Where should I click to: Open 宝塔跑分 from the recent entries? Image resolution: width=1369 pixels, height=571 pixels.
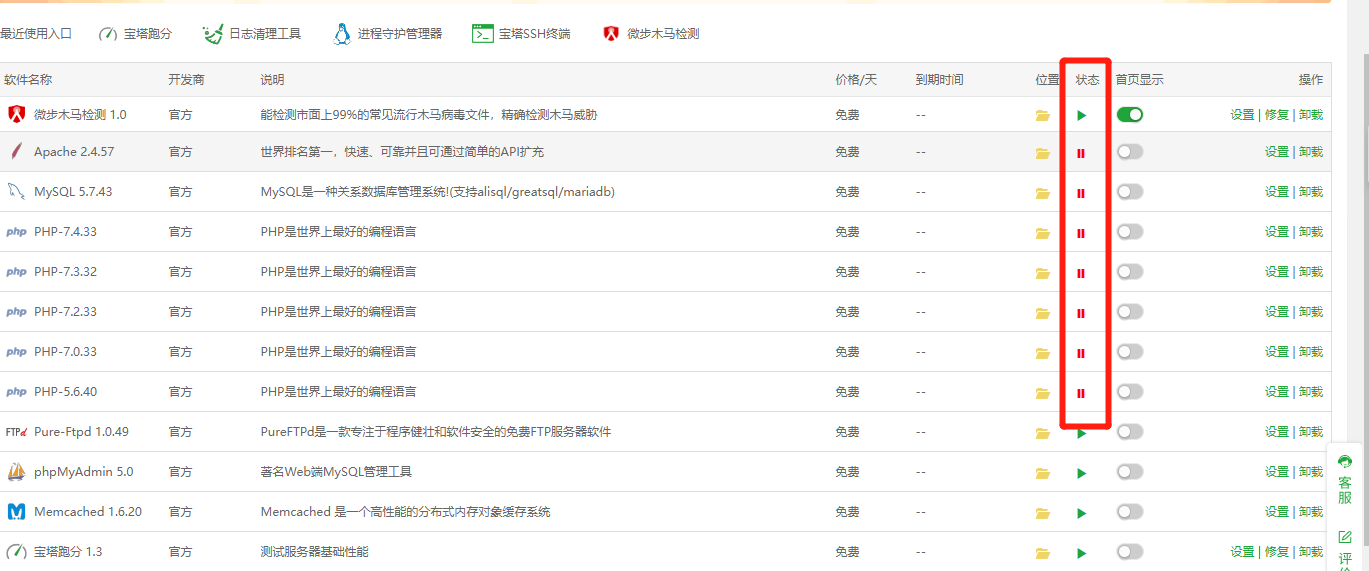click(x=135, y=33)
